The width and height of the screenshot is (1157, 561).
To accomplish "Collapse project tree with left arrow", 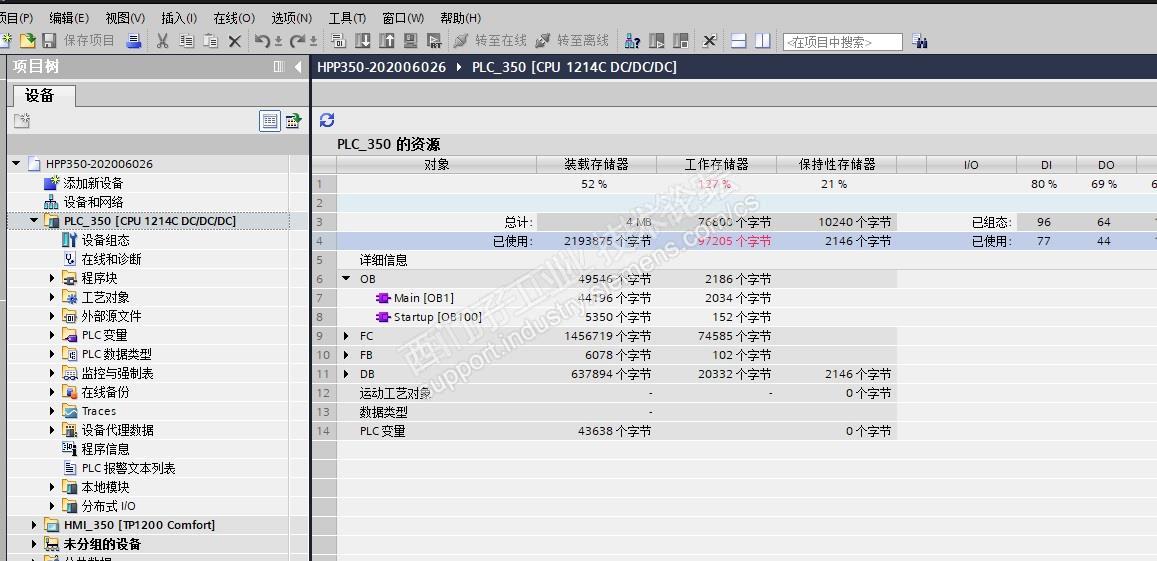I will click(x=298, y=67).
